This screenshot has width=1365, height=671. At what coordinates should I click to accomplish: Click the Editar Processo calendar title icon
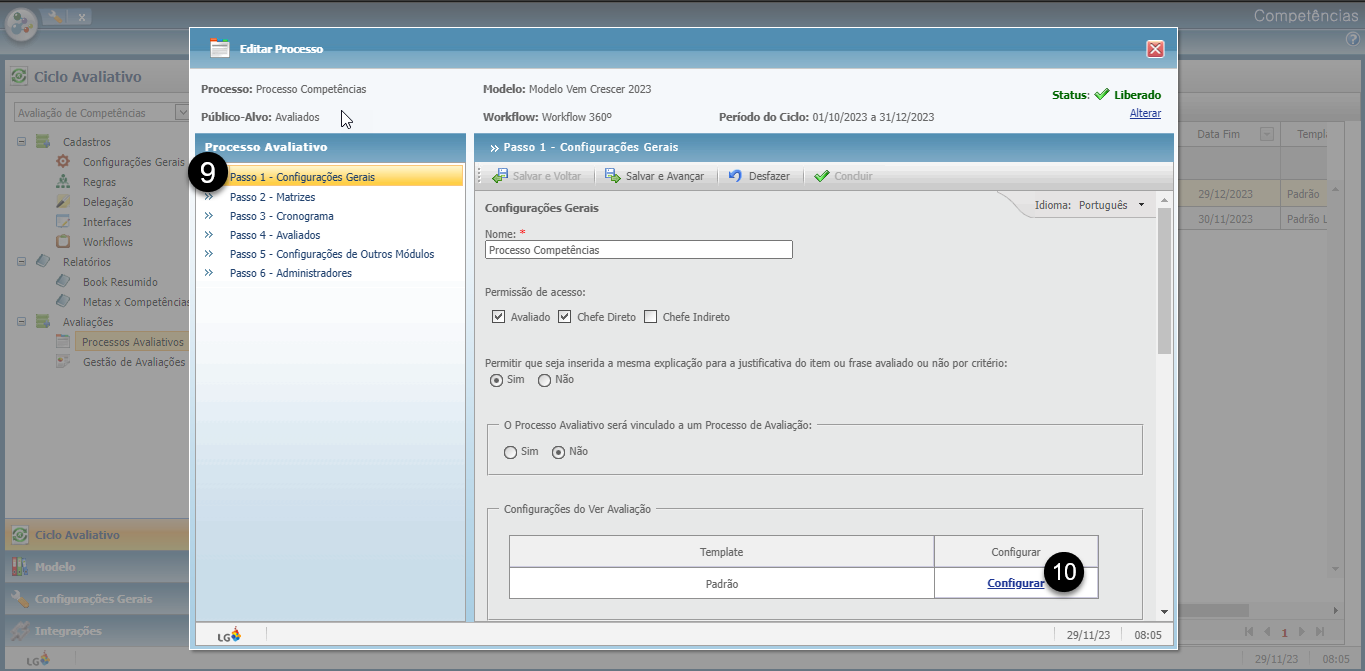(220, 48)
